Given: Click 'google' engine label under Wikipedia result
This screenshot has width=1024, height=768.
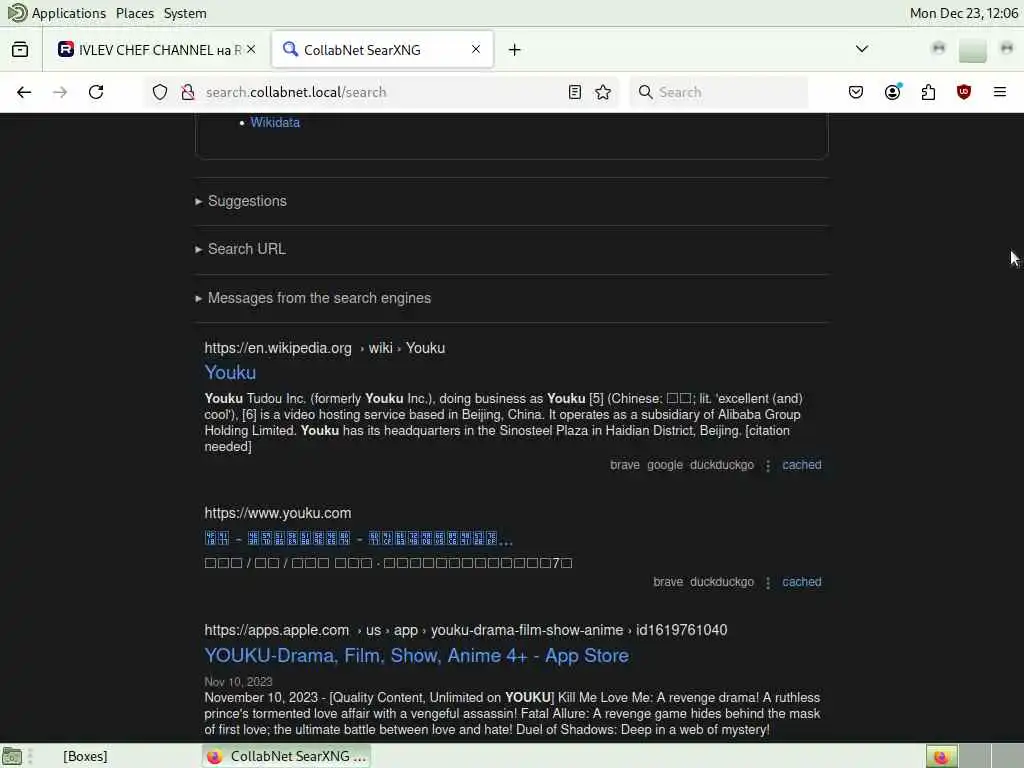Looking at the screenshot, I should (664, 465).
